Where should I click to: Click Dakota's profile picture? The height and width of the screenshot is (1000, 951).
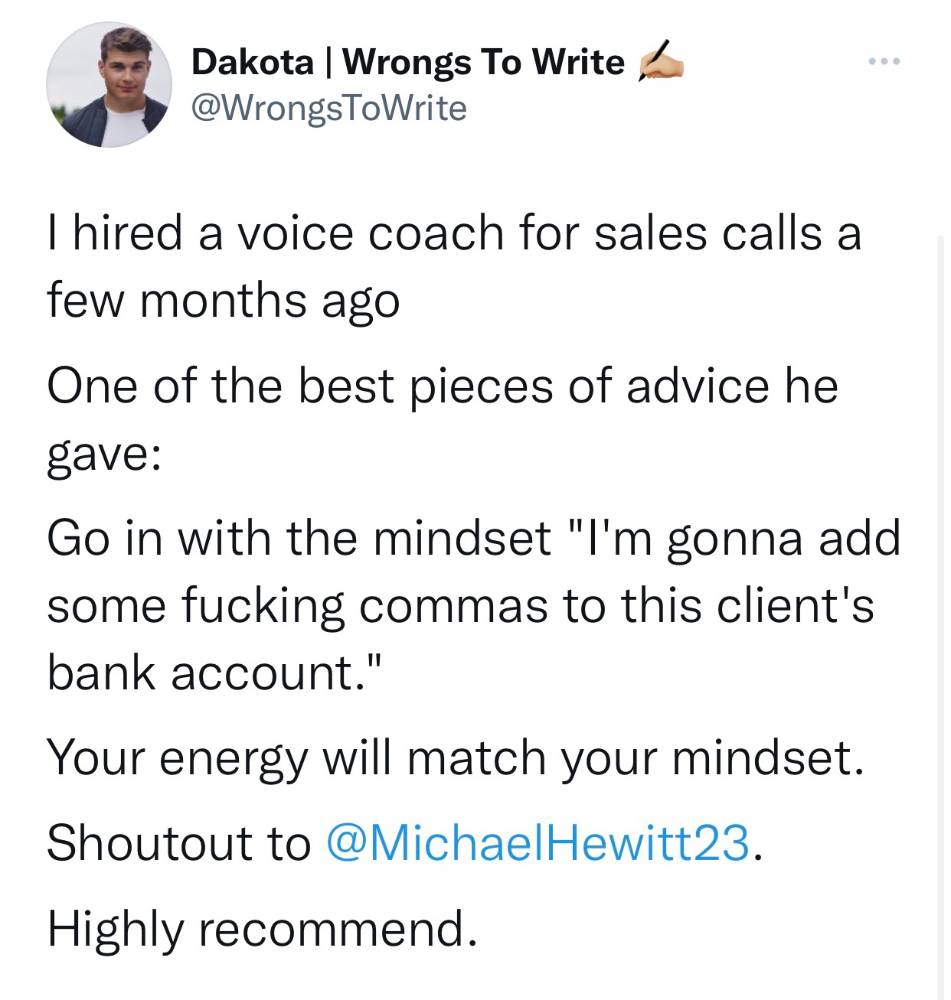pos(109,84)
